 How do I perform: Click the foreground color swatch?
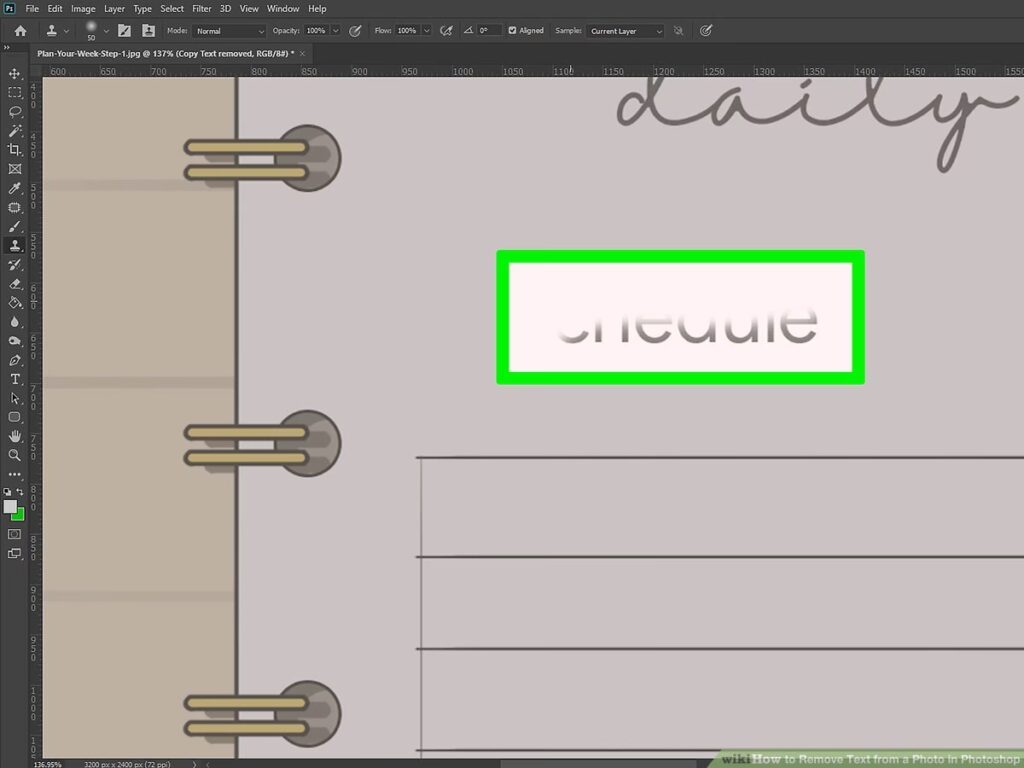click(x=10, y=507)
